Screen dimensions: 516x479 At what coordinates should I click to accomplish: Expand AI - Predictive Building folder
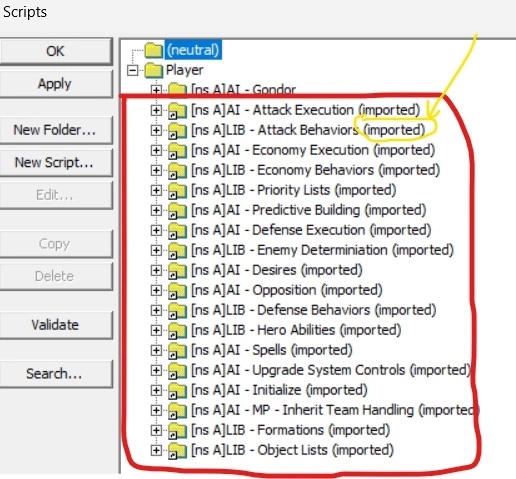pos(156,210)
